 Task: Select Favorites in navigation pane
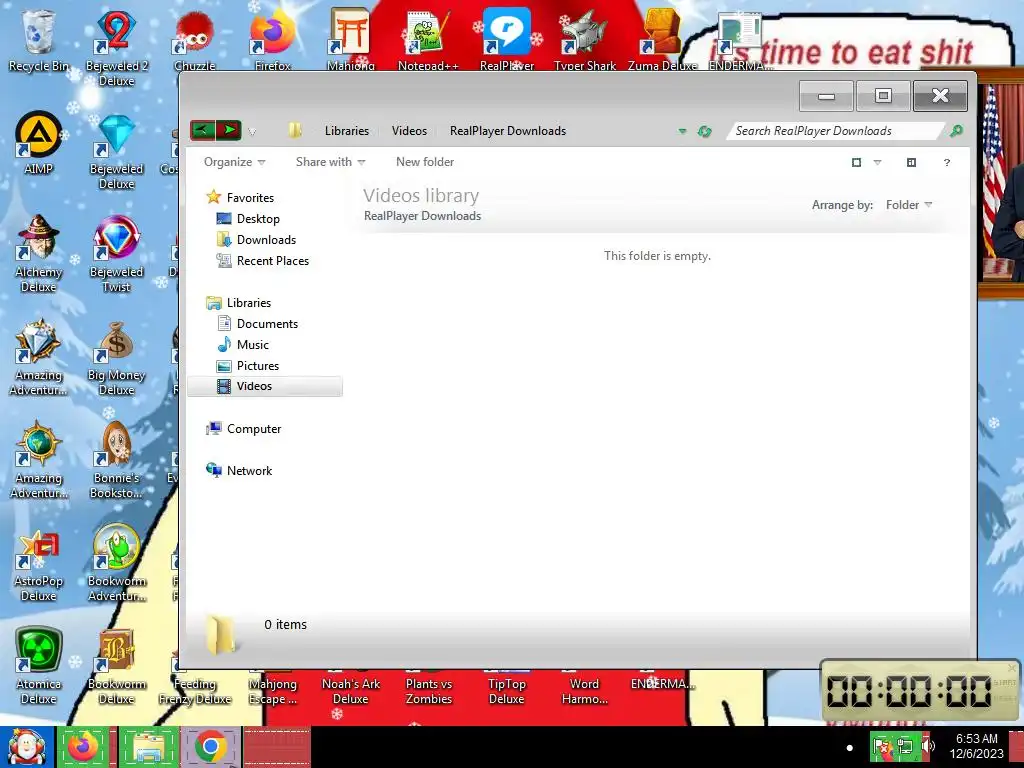(x=240, y=197)
